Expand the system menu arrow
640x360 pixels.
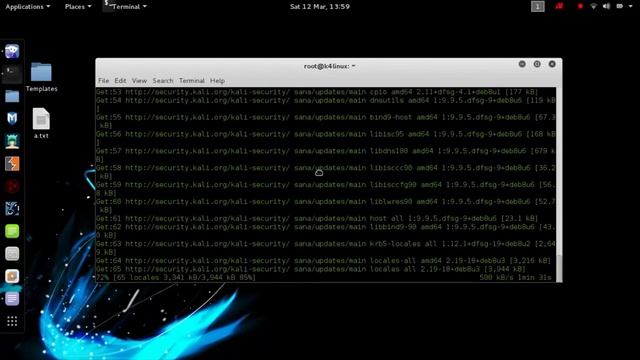tap(631, 7)
